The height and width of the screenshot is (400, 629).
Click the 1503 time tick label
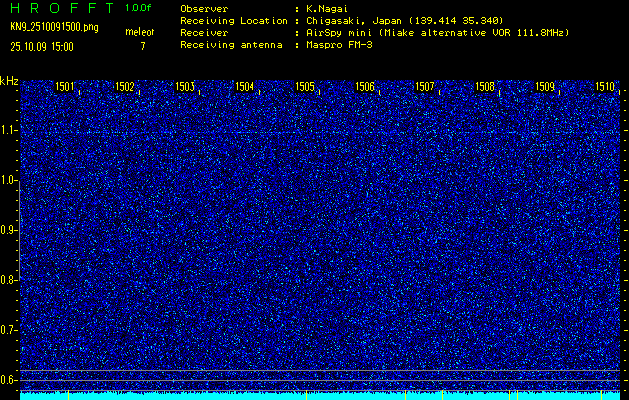[x=184, y=87]
